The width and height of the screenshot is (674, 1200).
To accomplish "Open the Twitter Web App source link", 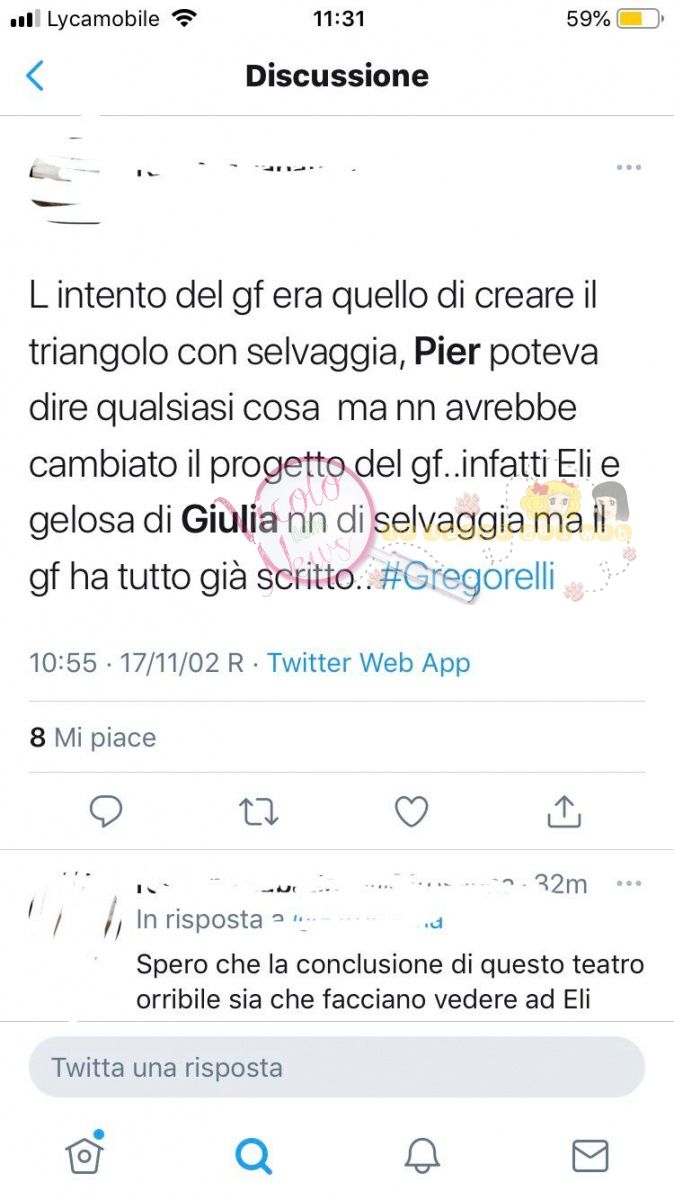I will (x=368, y=662).
